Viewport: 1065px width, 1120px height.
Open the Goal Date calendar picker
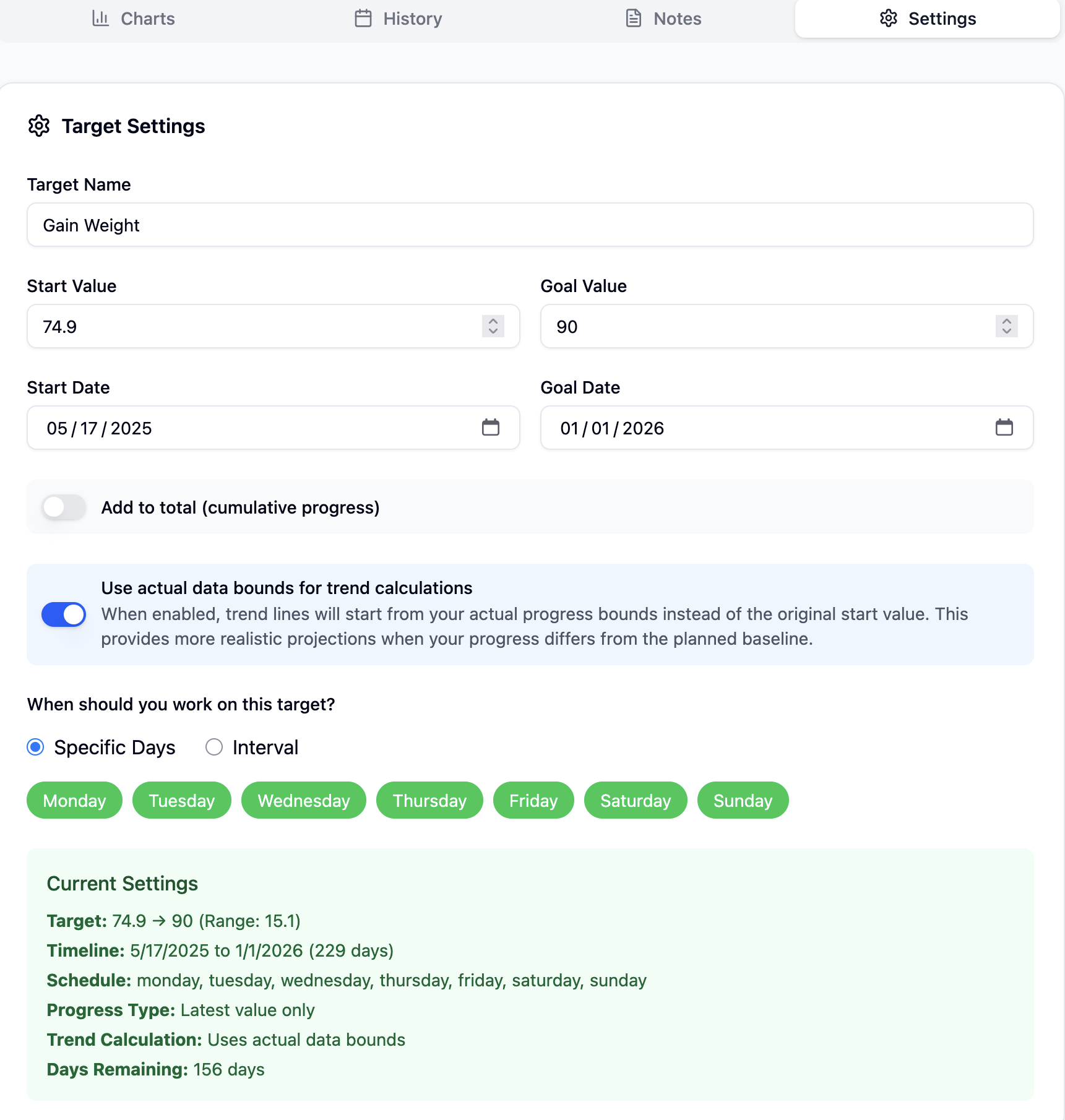(1005, 427)
